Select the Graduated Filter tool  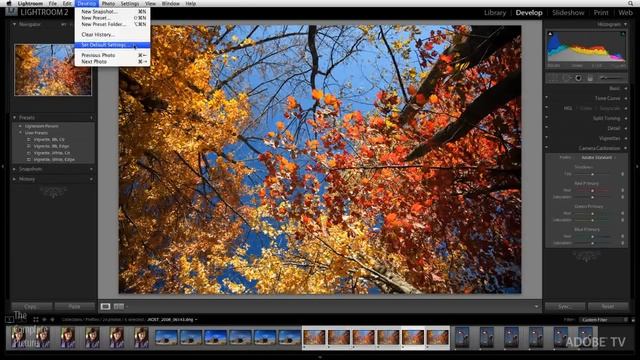[x=590, y=78]
